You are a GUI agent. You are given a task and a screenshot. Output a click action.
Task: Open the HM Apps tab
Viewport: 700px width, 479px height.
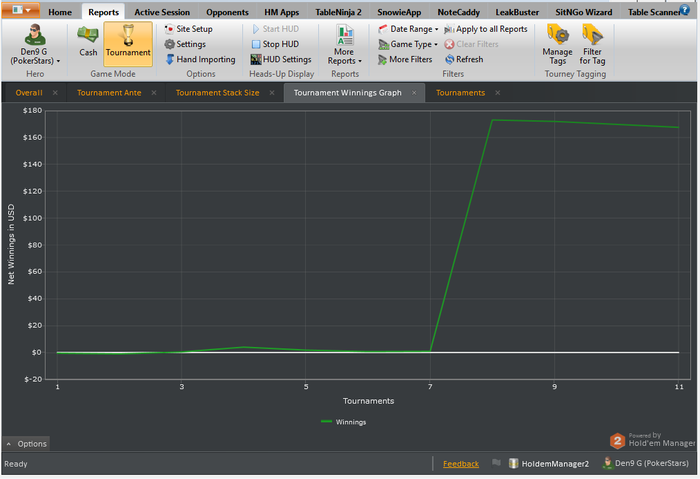(282, 12)
